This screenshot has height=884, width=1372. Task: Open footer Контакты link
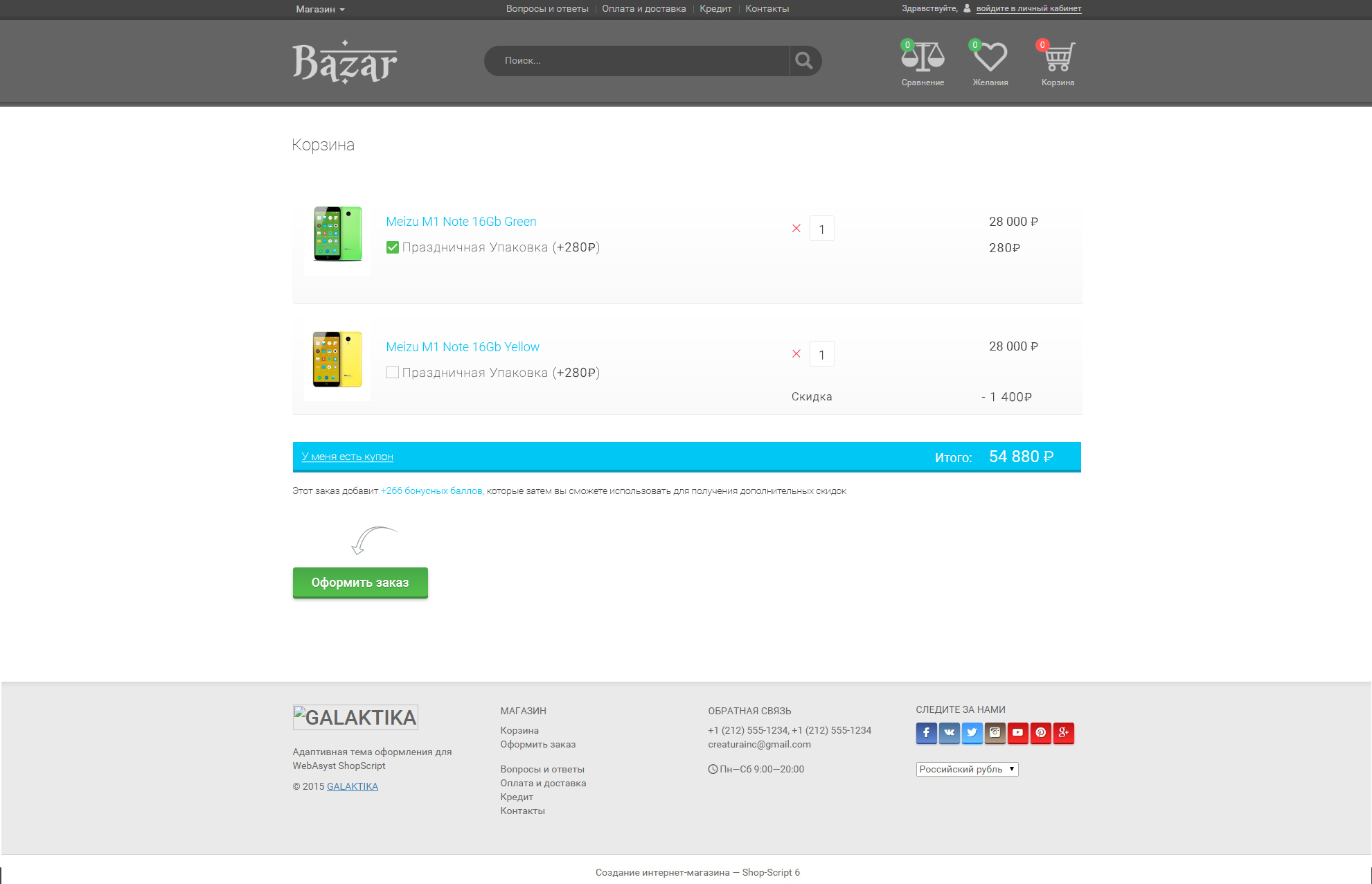pyautogui.click(x=523, y=811)
